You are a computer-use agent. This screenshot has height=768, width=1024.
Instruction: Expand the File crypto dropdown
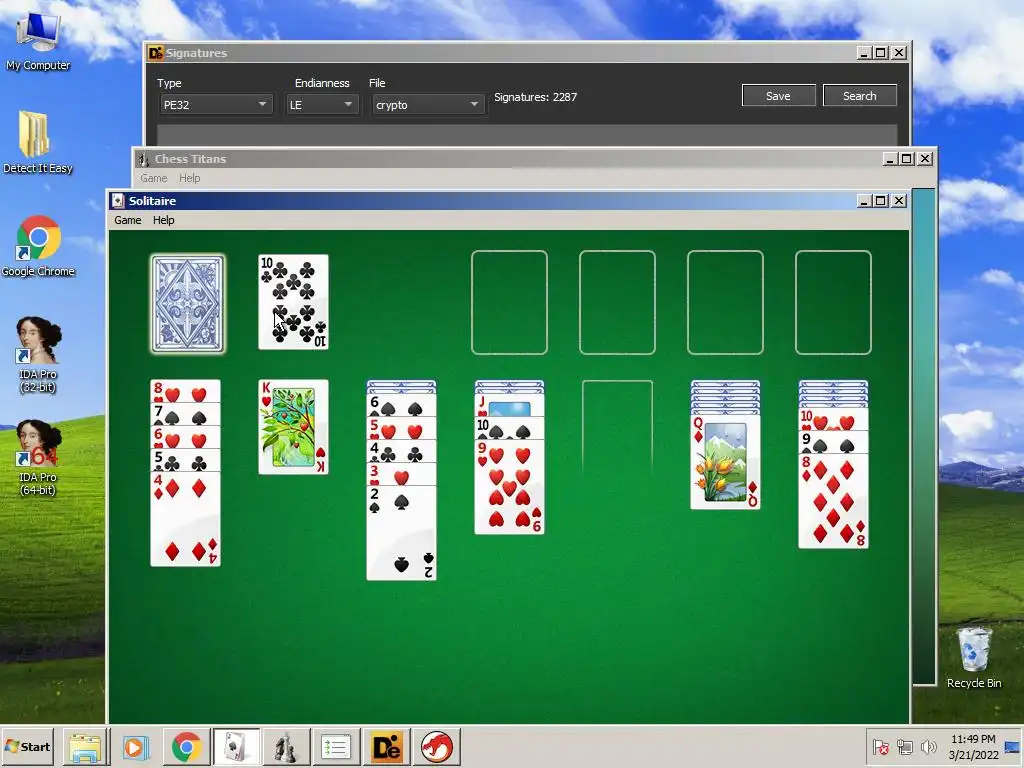pyautogui.click(x=428, y=104)
